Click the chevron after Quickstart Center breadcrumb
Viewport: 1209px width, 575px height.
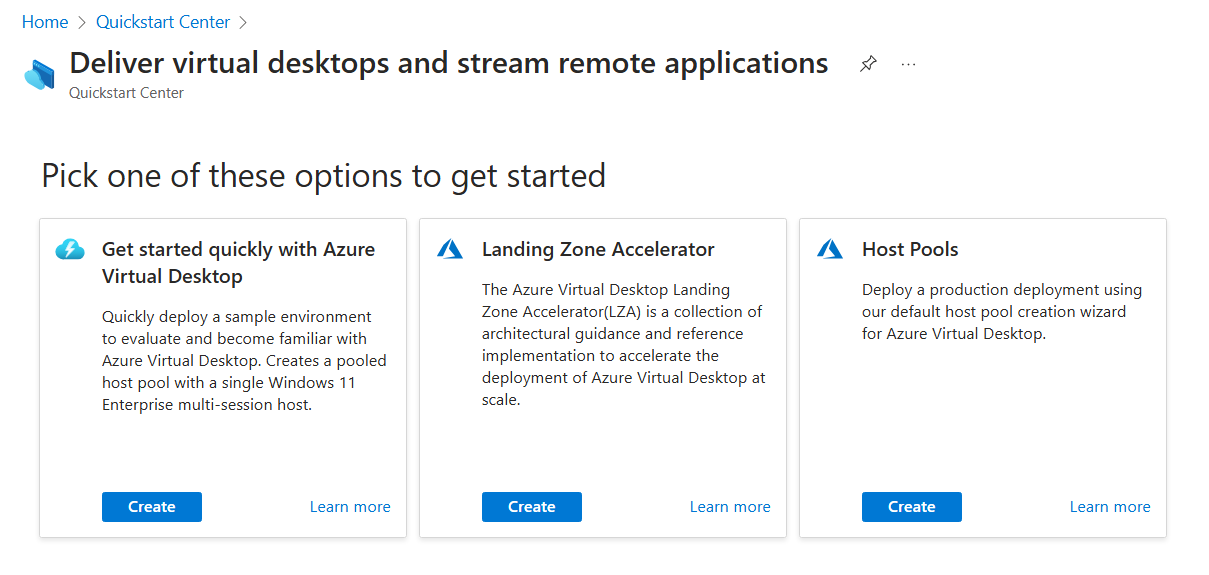coord(243,22)
